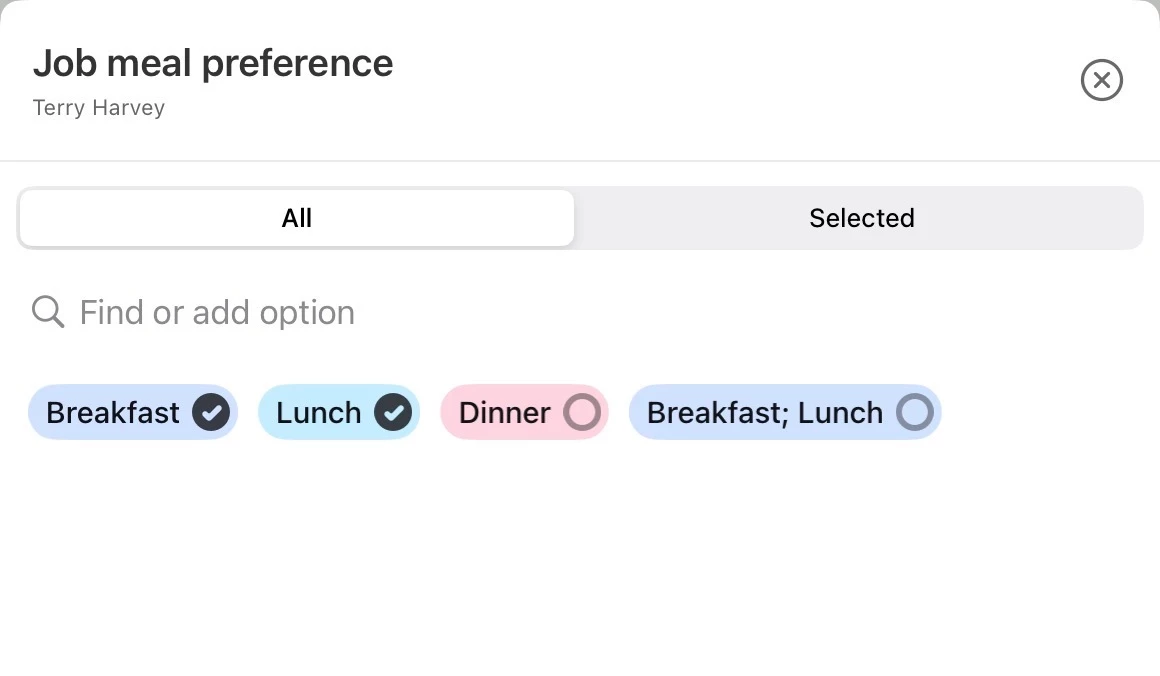The height and width of the screenshot is (676, 1160).
Task: Deselect Breakfast using its dark check circle
Action: pyautogui.click(x=211, y=412)
